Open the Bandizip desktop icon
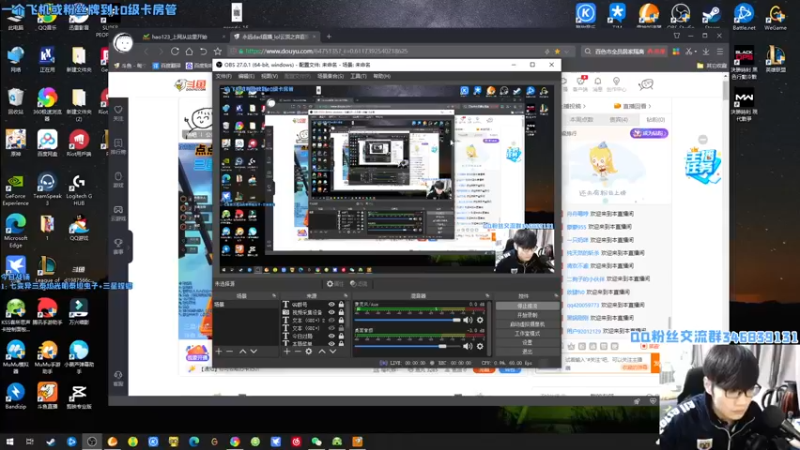This screenshot has height=450, width=800. [15, 396]
